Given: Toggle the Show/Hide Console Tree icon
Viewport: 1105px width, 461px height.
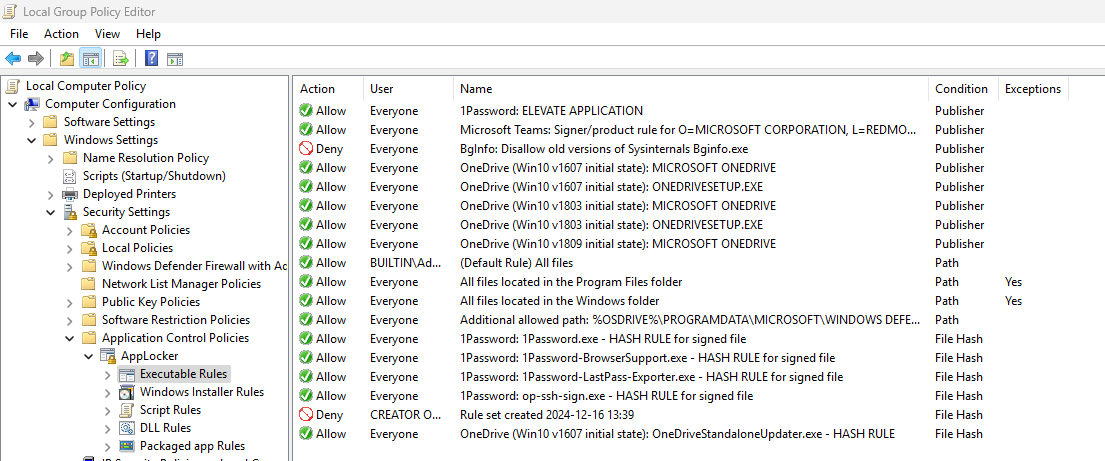Looking at the screenshot, I should tap(90, 59).
